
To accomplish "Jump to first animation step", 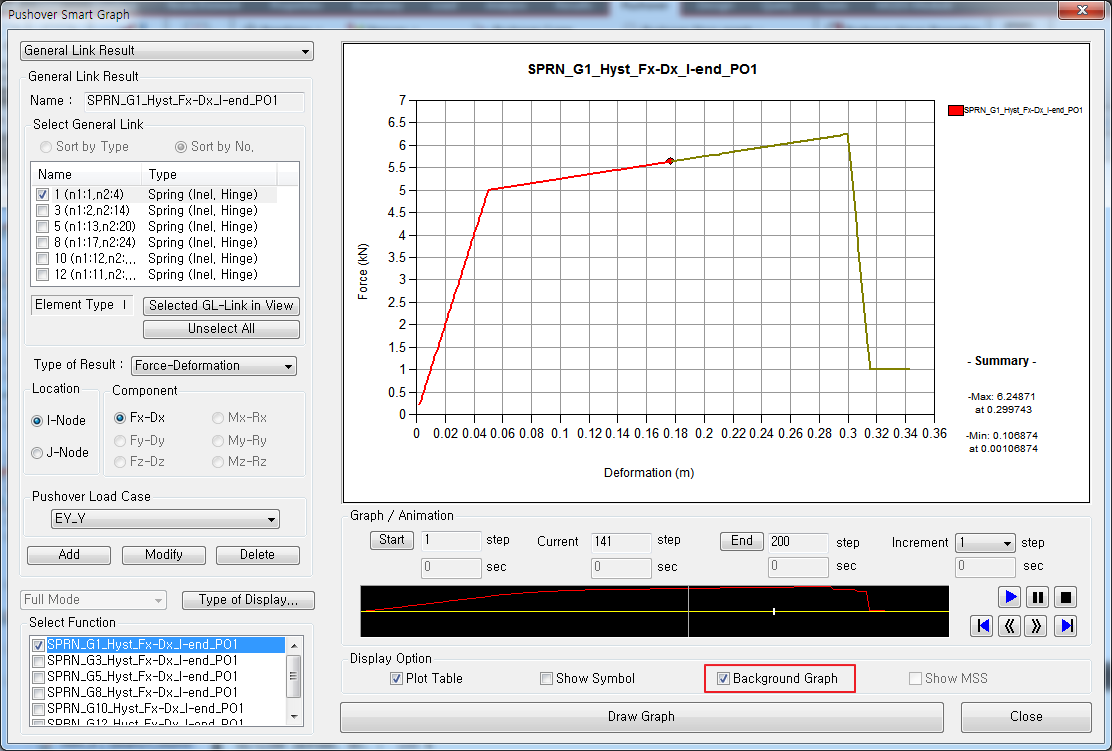I will pyautogui.click(x=982, y=626).
